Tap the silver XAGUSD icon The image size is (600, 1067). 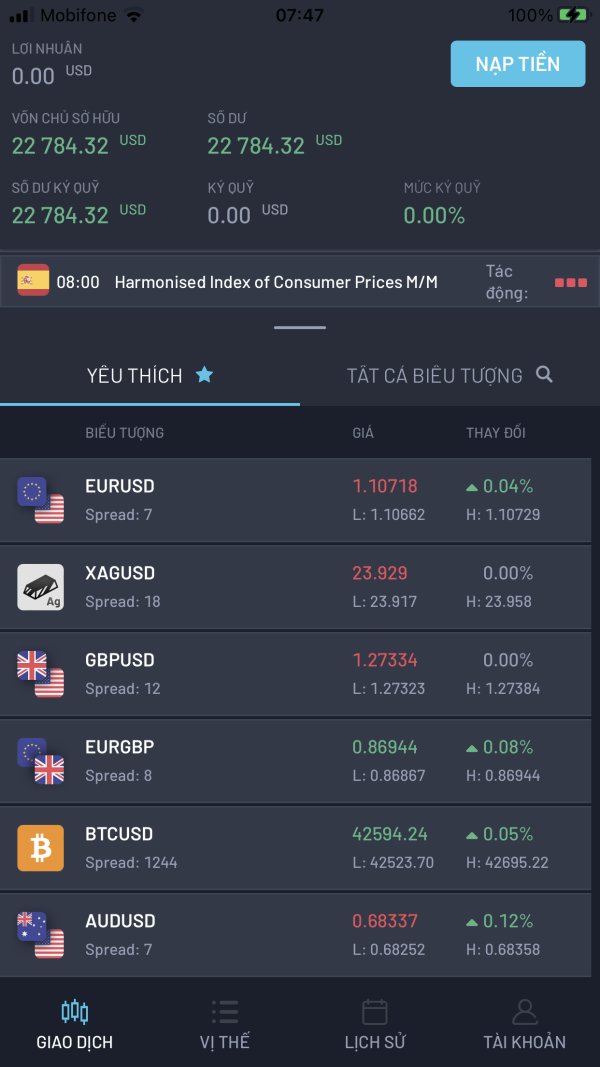(41, 587)
